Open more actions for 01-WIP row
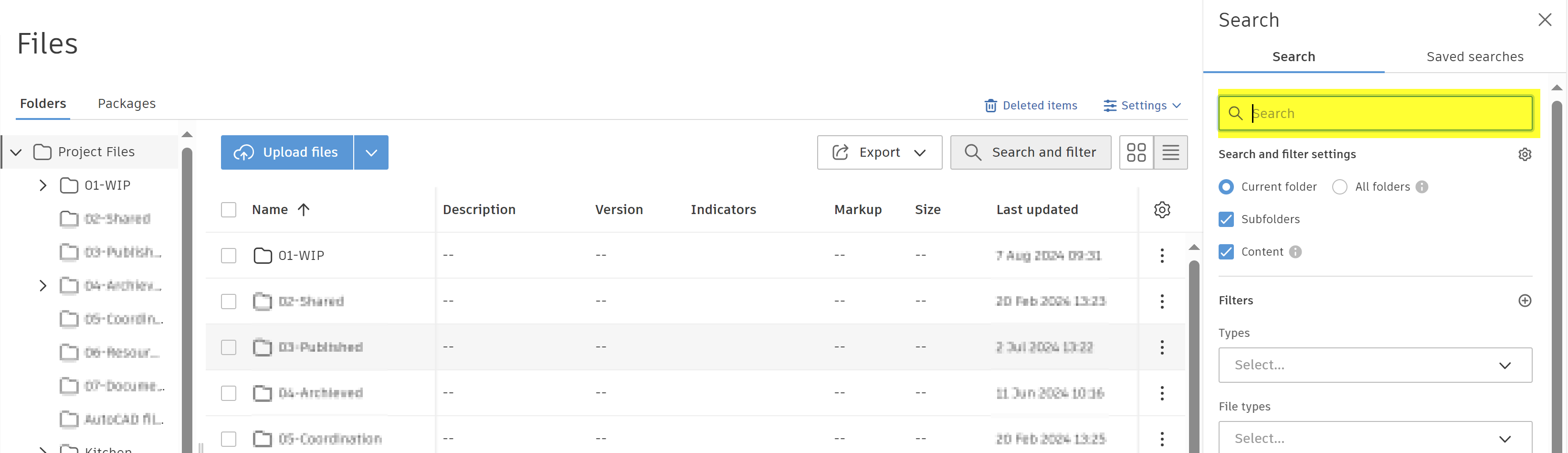 1162,256
